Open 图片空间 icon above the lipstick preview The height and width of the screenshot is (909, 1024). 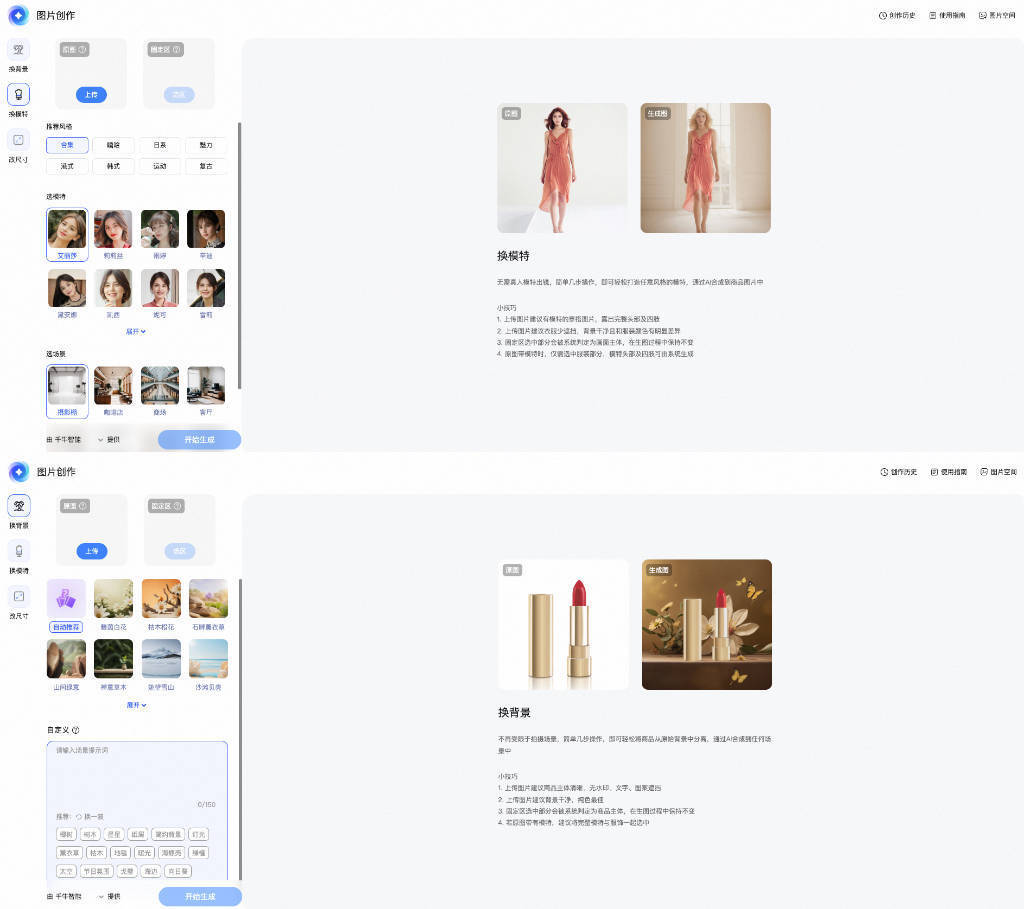tap(984, 471)
